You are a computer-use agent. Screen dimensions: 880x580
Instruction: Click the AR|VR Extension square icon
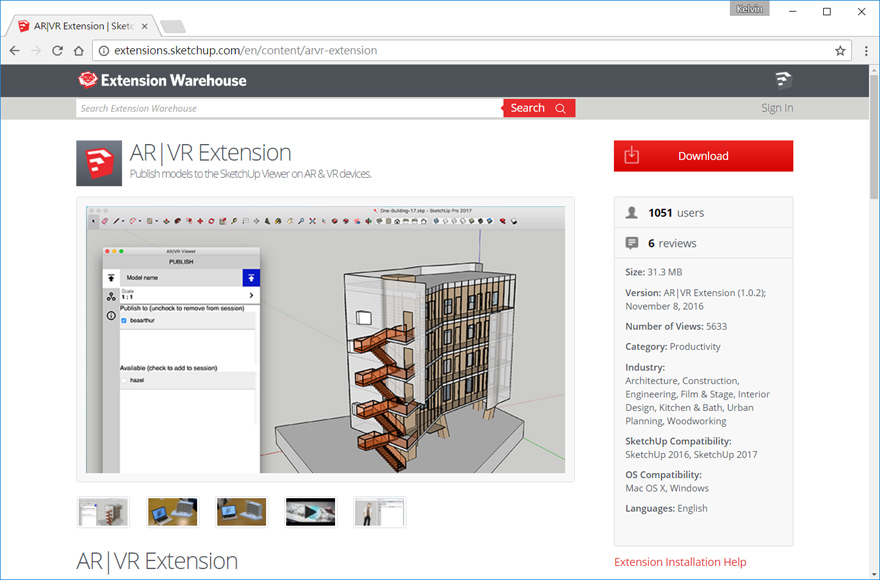point(99,163)
